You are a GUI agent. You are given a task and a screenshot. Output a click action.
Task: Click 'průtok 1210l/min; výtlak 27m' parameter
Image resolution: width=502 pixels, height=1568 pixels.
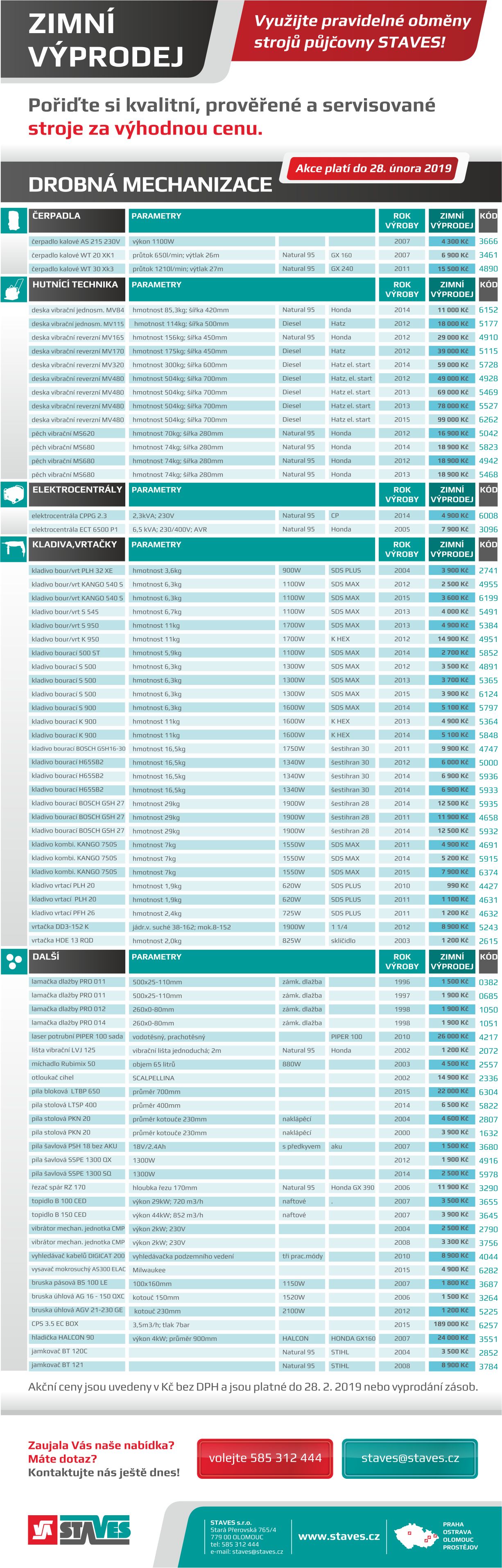click(178, 268)
